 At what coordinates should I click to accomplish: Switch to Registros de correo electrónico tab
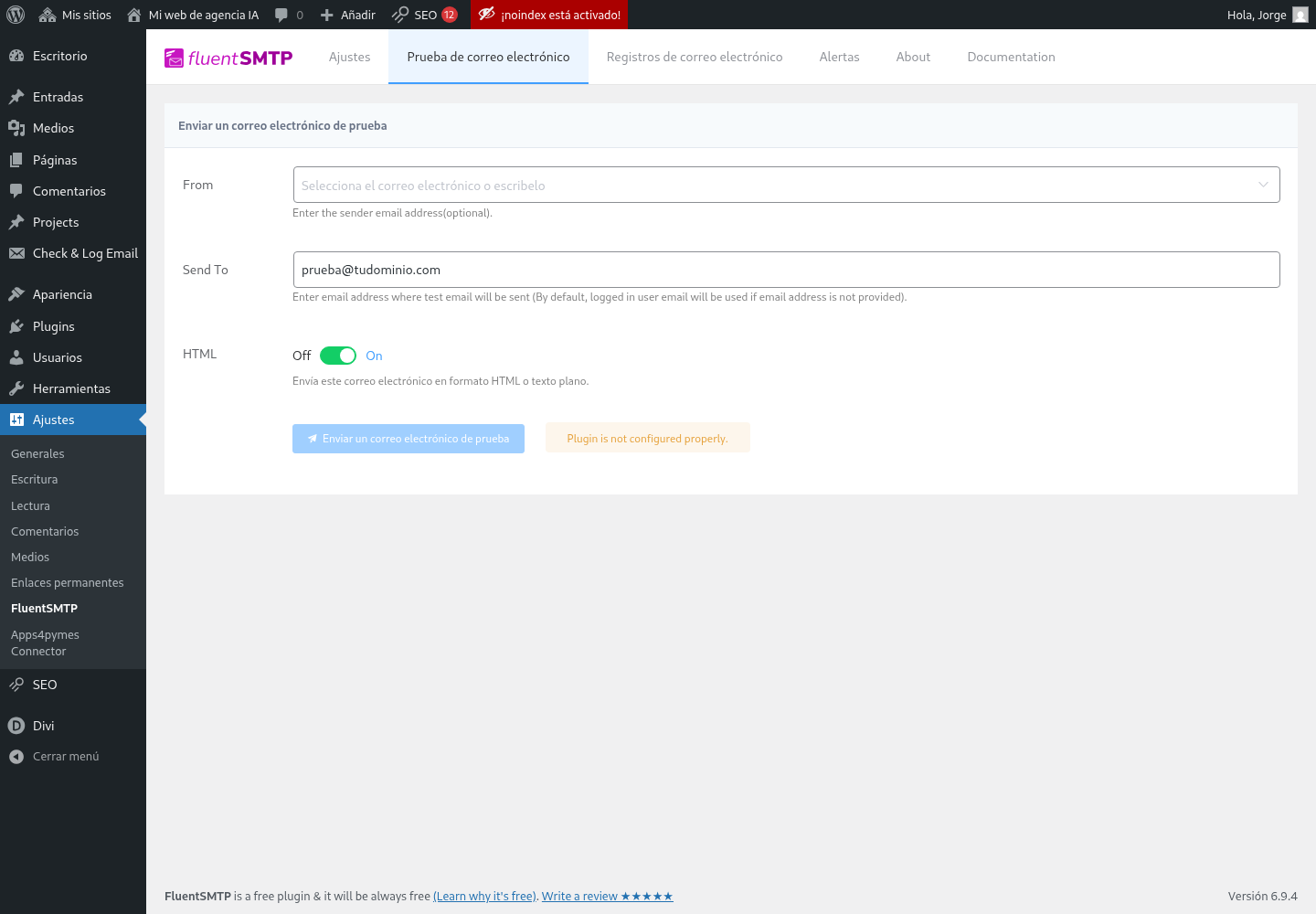(695, 57)
